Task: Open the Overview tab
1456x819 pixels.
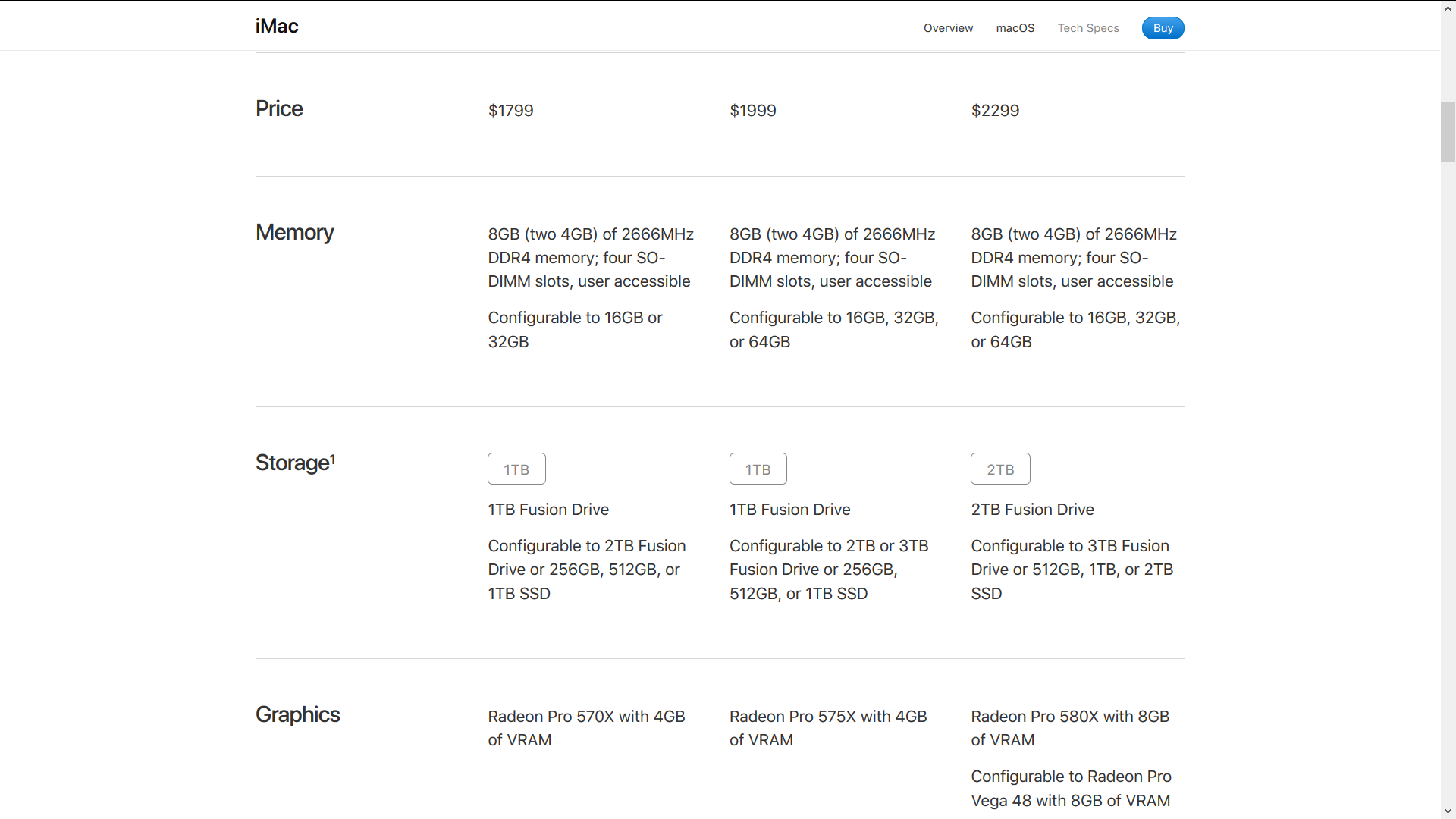Action: [x=948, y=28]
